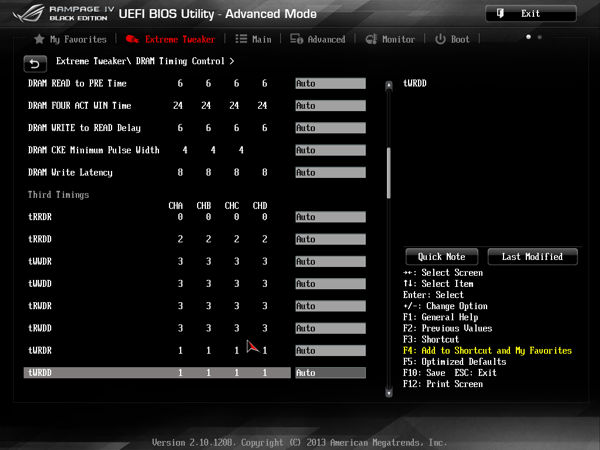Select the DRAM Write Latency label
600x450 pixels.
click(x=70, y=173)
